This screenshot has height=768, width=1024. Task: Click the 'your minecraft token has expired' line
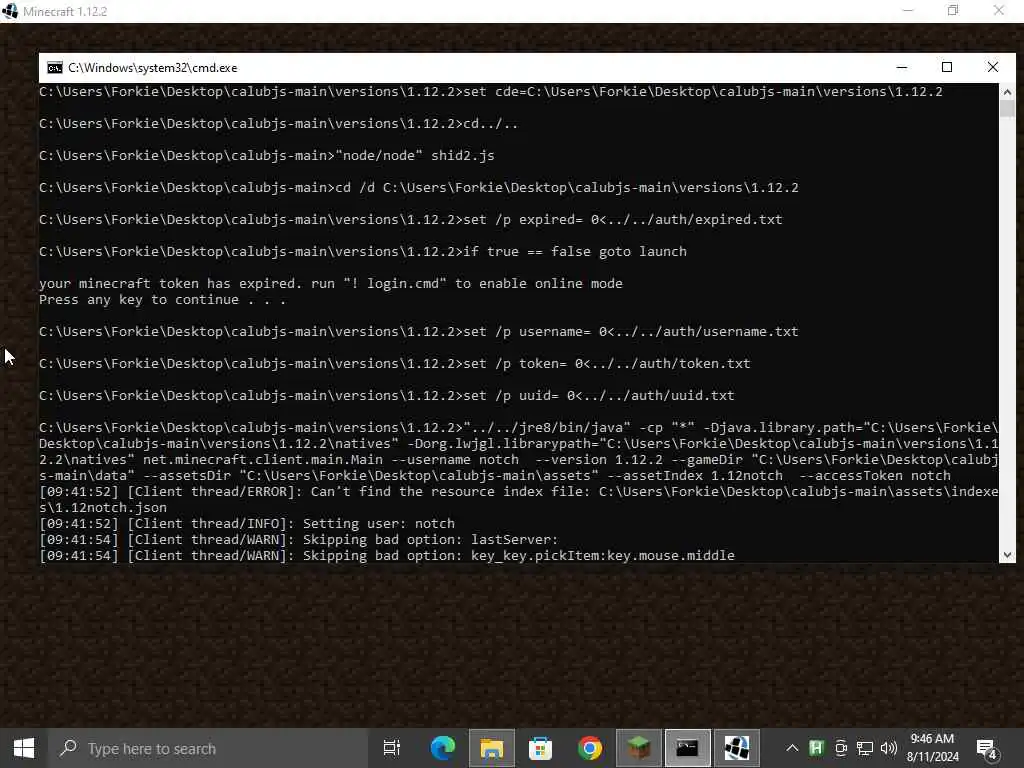(x=330, y=283)
